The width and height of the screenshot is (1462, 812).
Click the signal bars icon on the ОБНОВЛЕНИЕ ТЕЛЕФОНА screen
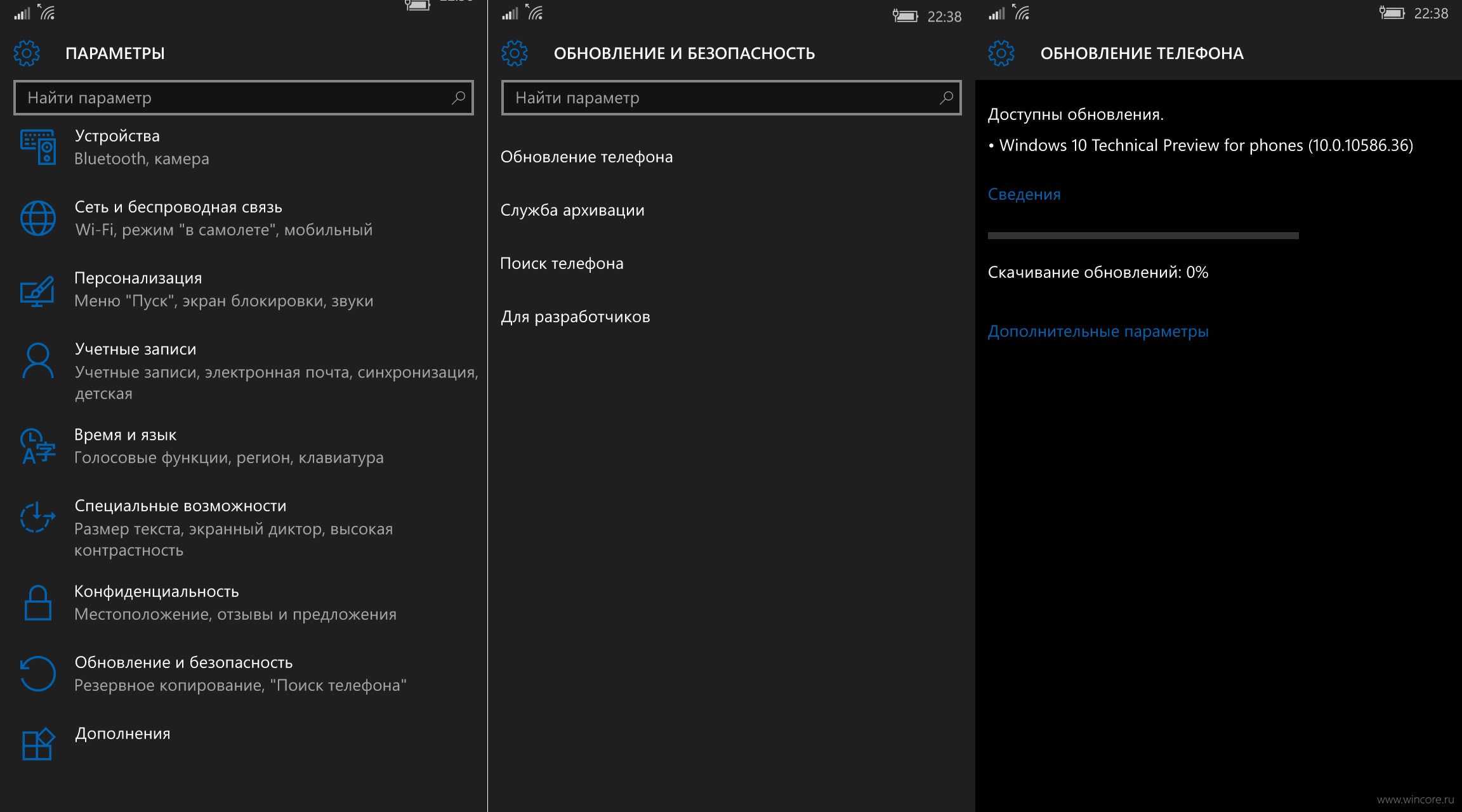[x=997, y=13]
